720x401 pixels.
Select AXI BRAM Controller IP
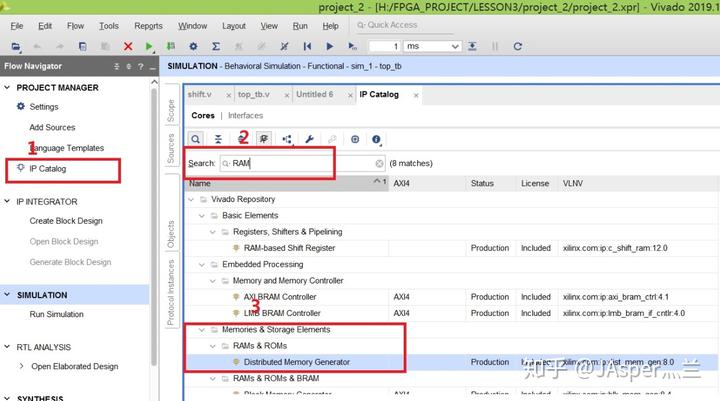click(x=280, y=297)
